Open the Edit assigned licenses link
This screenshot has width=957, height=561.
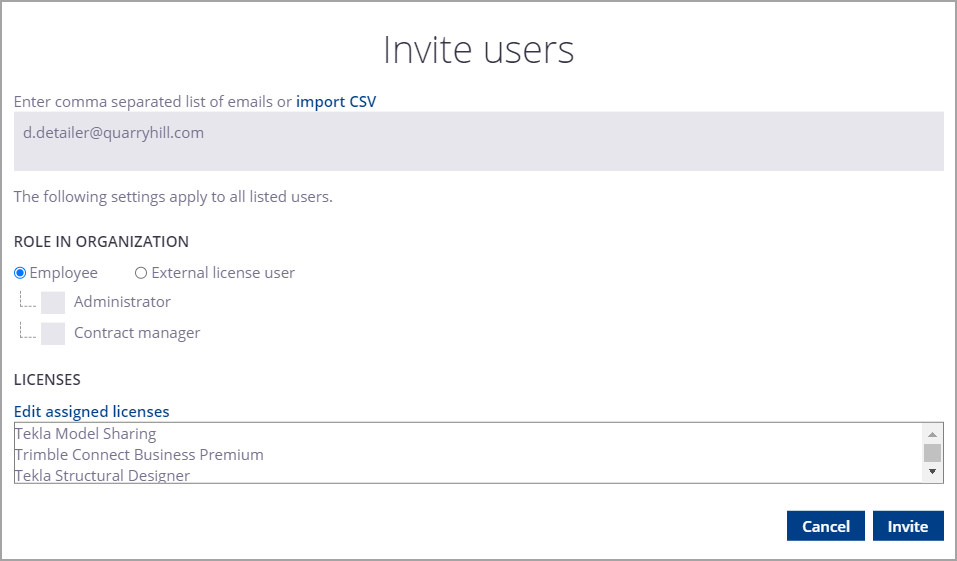tap(92, 411)
